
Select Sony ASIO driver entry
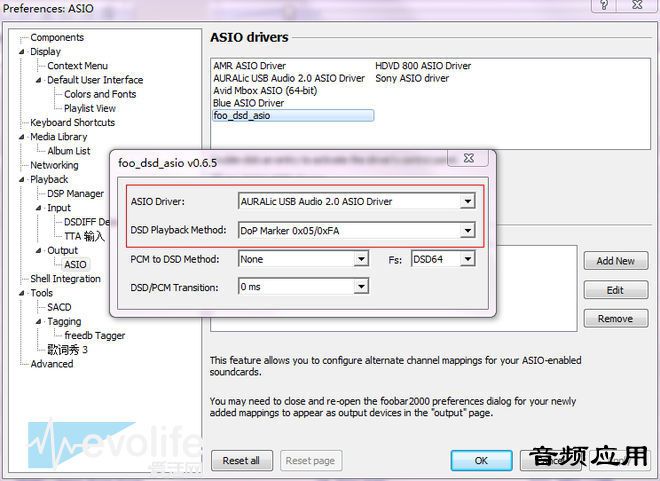tap(412, 78)
